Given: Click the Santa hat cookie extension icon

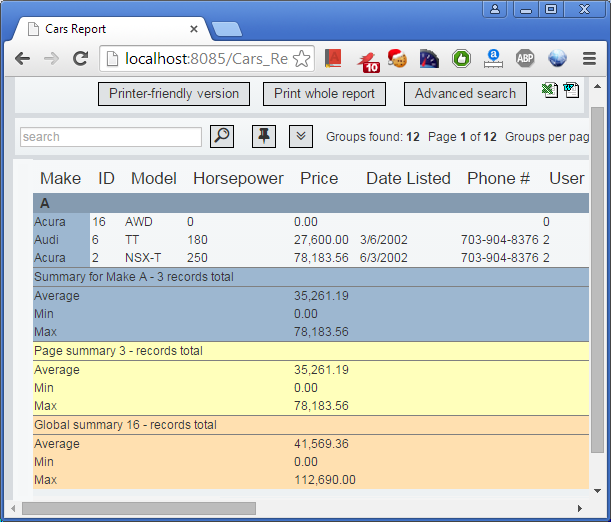Looking at the screenshot, I should (x=397, y=58).
